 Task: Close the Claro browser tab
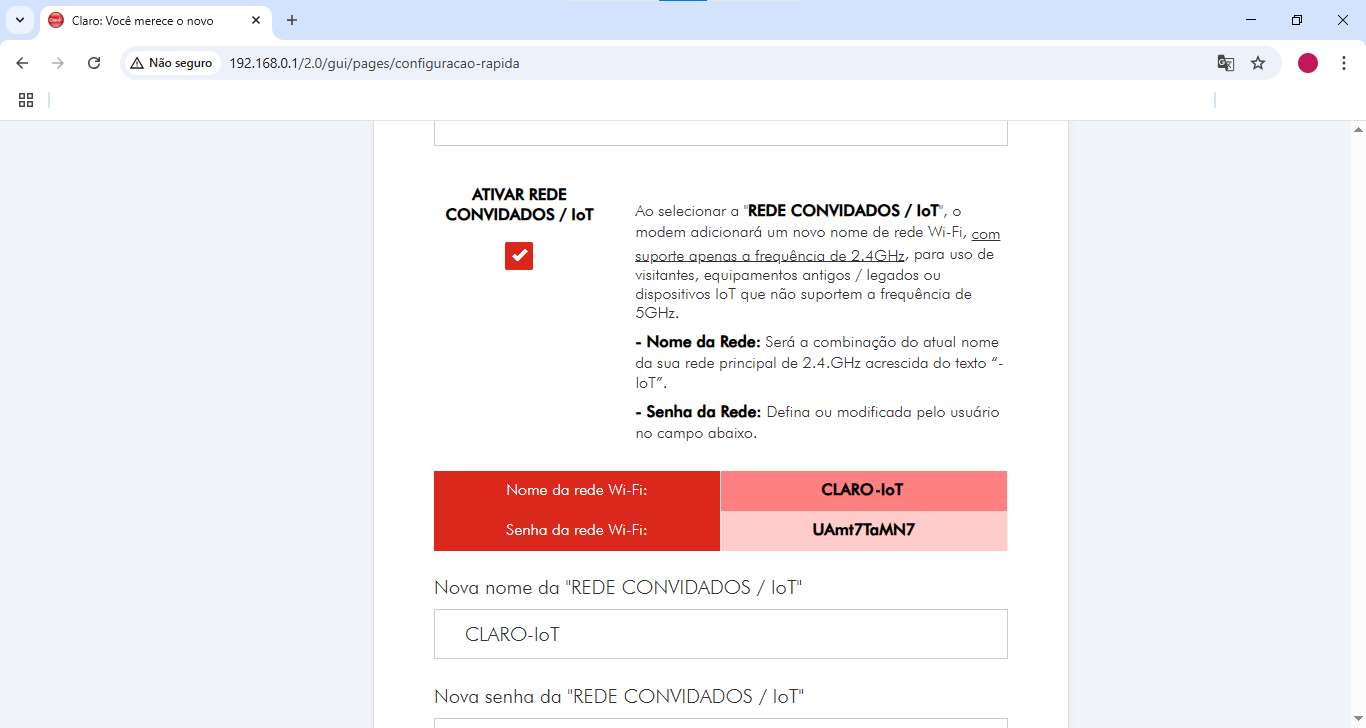pyautogui.click(x=255, y=20)
